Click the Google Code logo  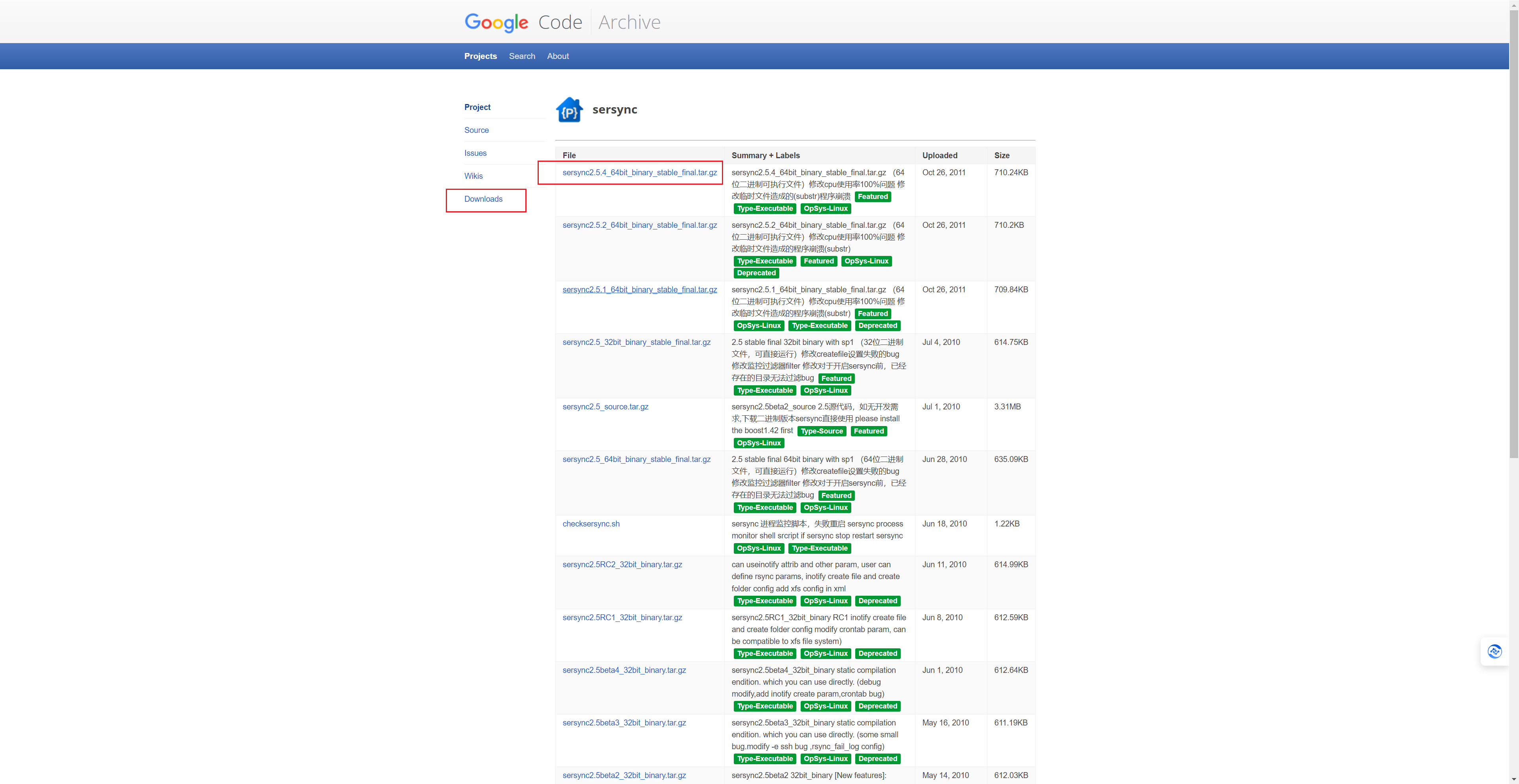click(x=523, y=23)
